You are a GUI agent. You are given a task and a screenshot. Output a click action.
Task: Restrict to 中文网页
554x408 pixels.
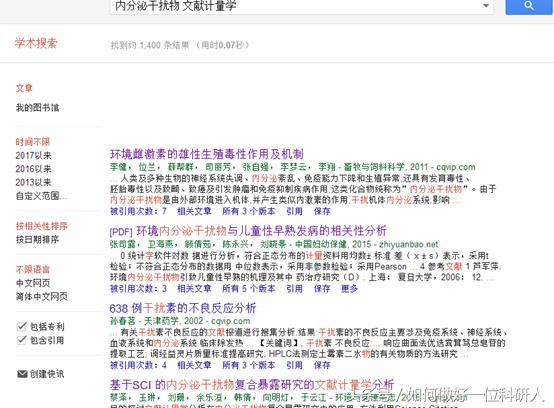pos(33,283)
